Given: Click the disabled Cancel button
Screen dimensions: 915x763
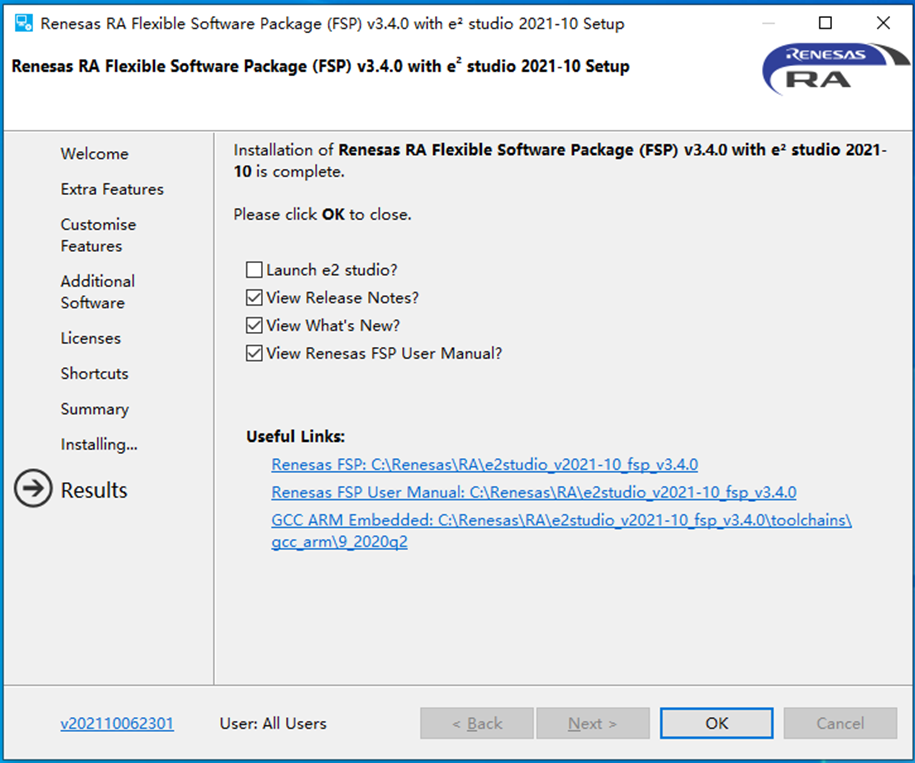Looking at the screenshot, I should pyautogui.click(x=840, y=723).
